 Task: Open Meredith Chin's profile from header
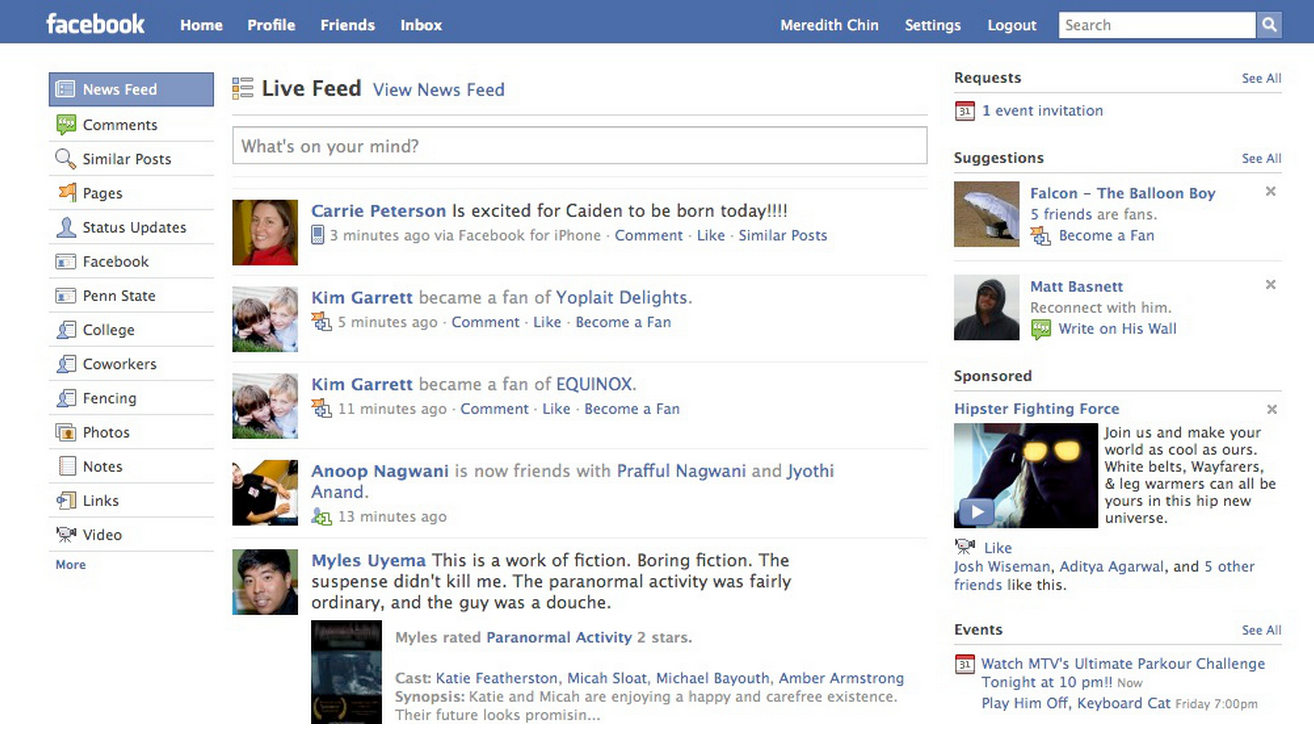pyautogui.click(x=829, y=25)
